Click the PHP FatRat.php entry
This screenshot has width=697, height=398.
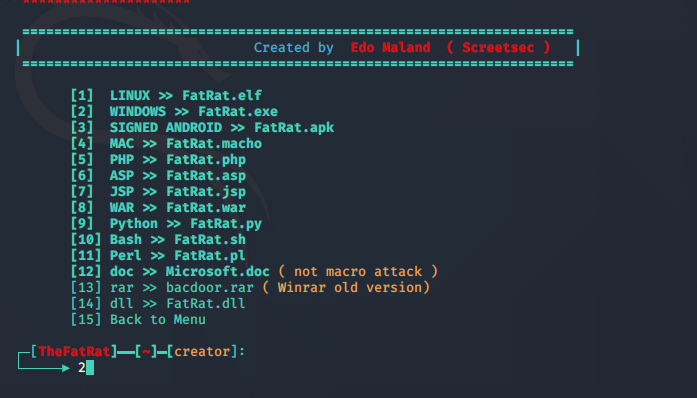(x=158, y=160)
